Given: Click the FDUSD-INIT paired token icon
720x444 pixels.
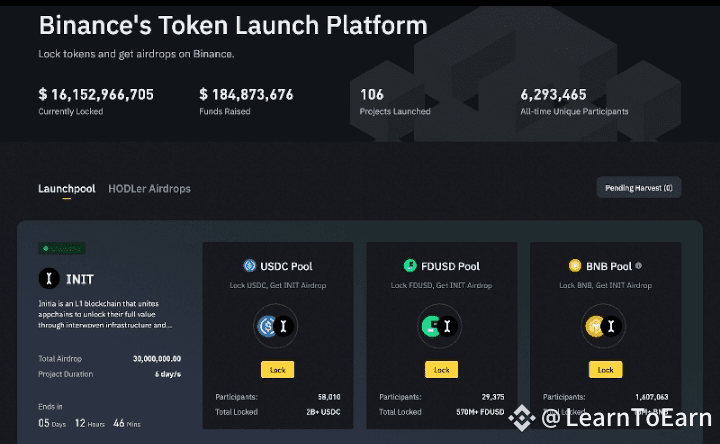Looking at the screenshot, I should (x=439, y=326).
